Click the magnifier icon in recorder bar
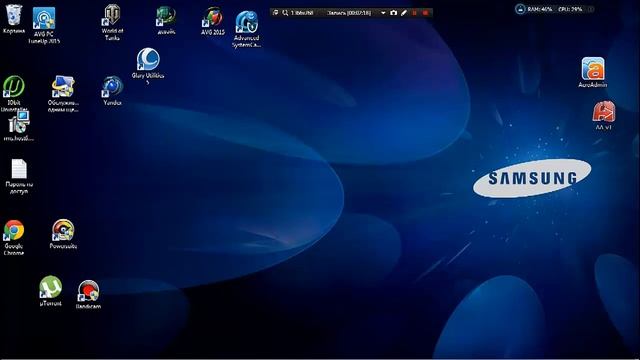The width and height of the screenshot is (640, 360). click(x=285, y=13)
